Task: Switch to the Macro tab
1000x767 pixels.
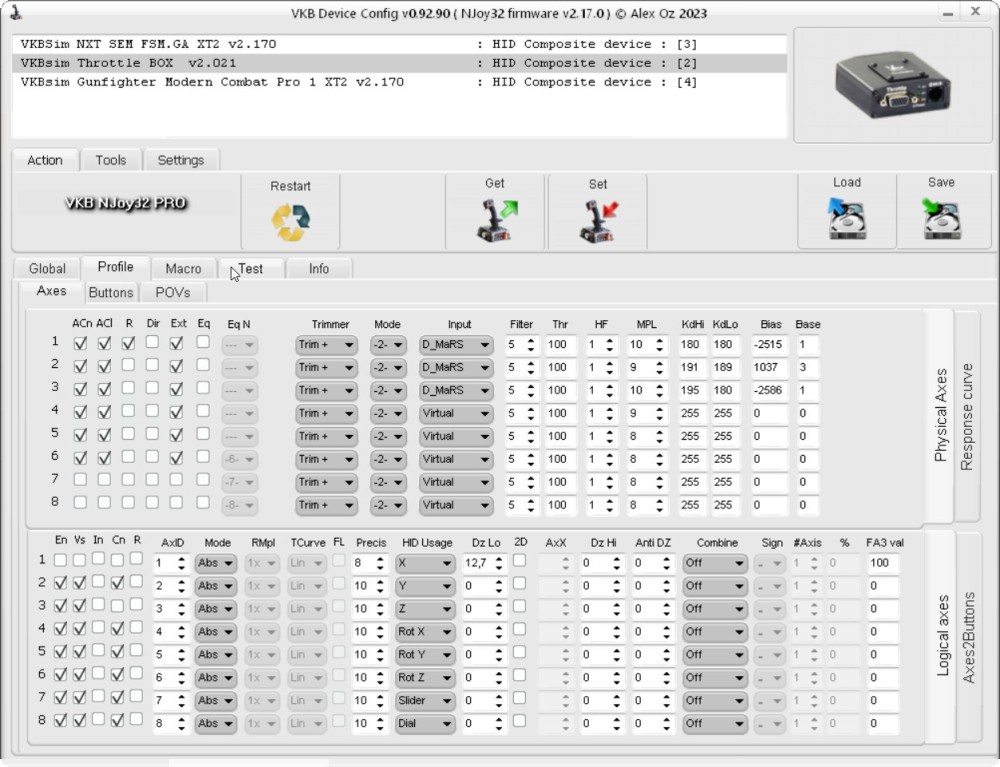Action: tap(184, 269)
